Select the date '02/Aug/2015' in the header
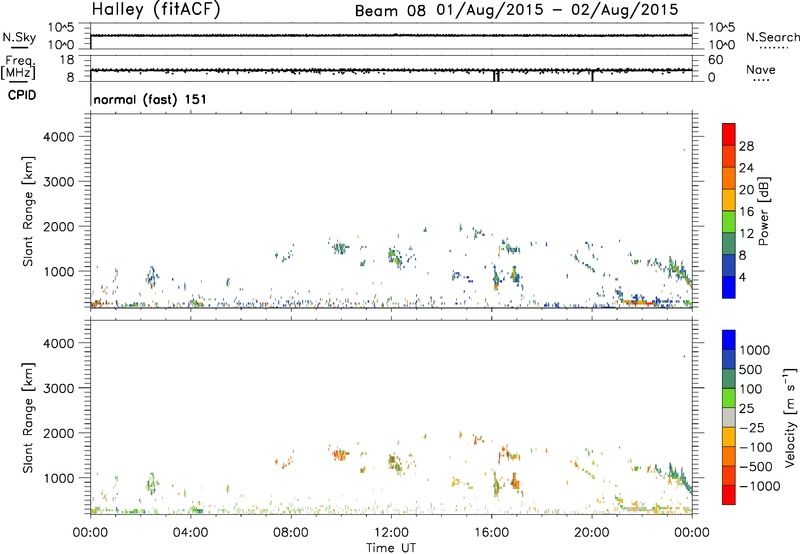Screen dimensions: 800x554 (x=624, y=10)
